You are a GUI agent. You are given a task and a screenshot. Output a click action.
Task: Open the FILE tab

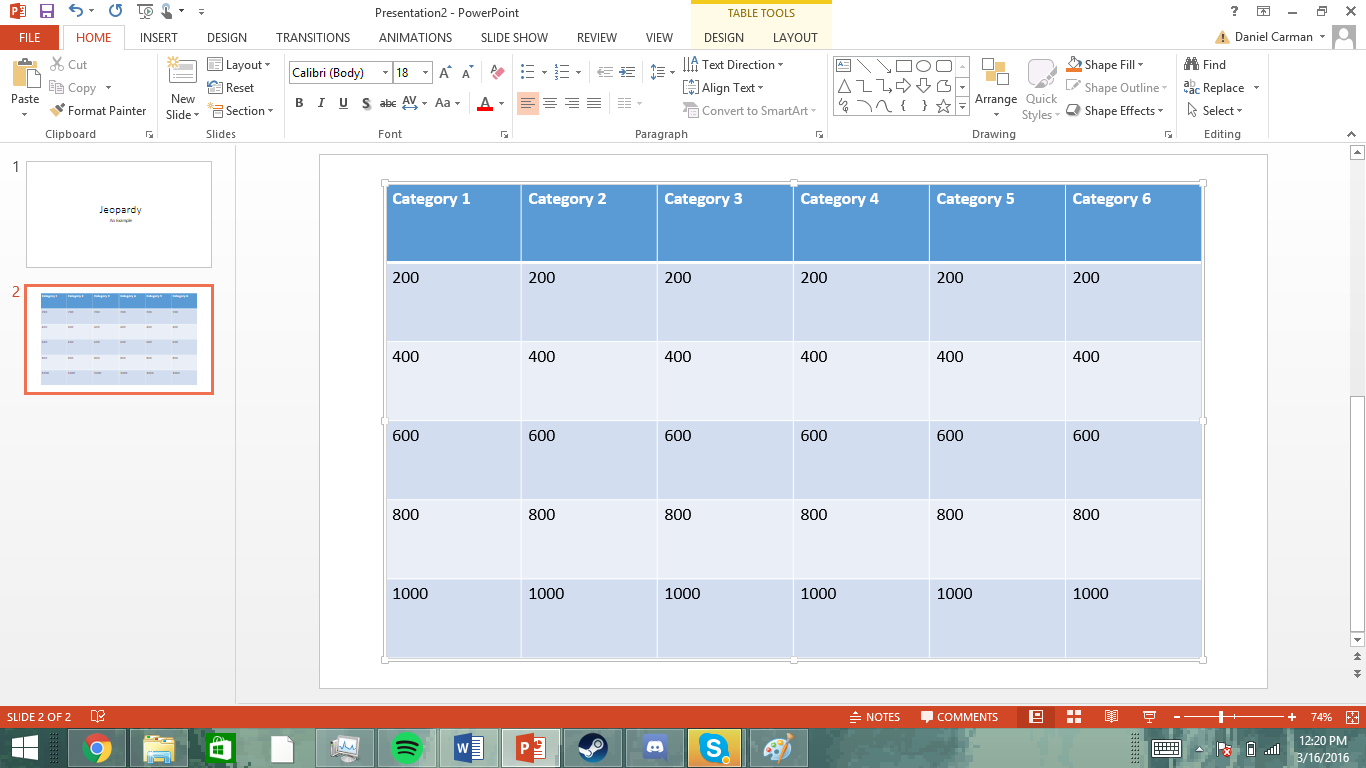click(x=30, y=38)
